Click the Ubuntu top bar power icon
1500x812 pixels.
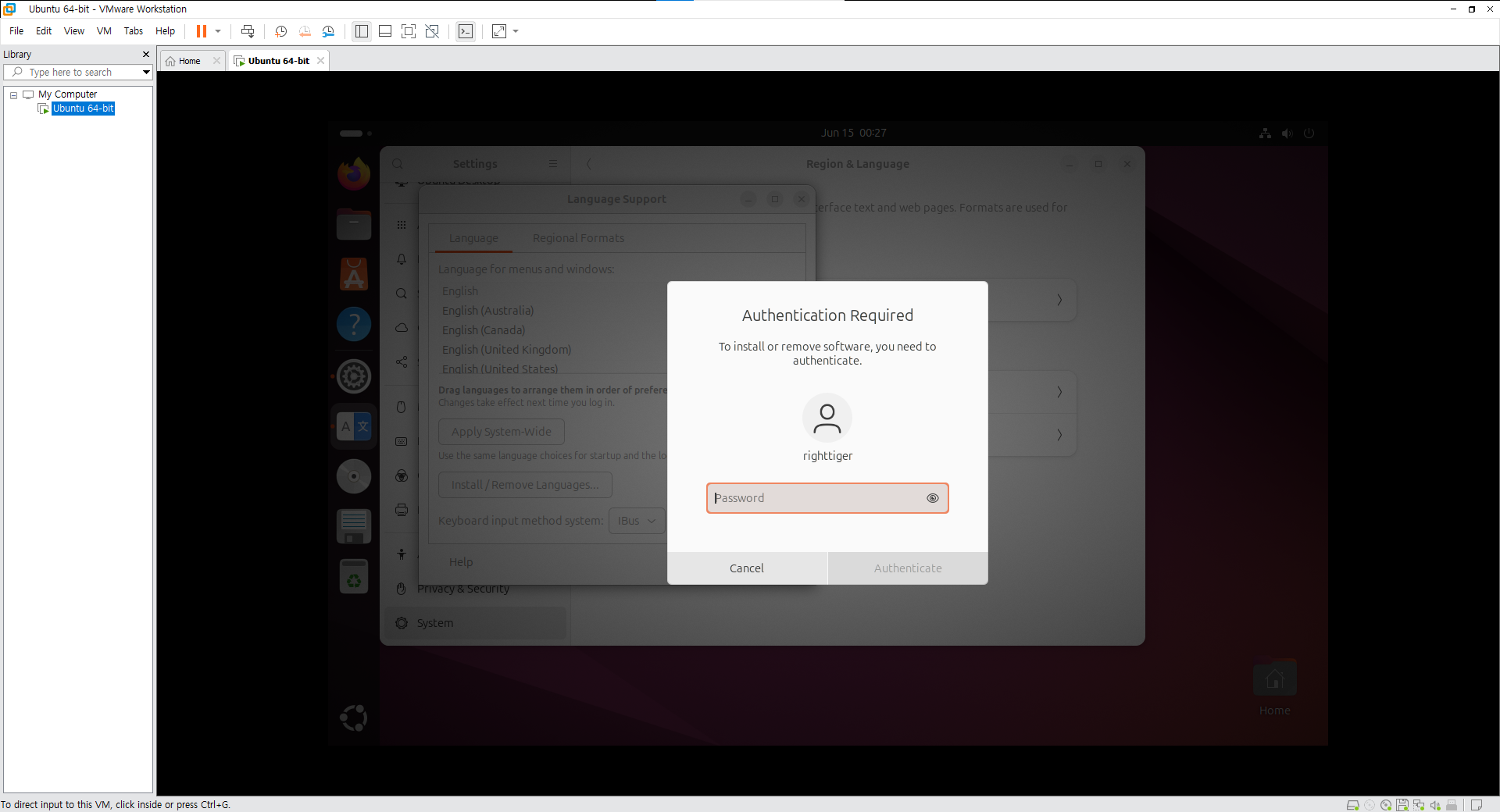(x=1309, y=134)
